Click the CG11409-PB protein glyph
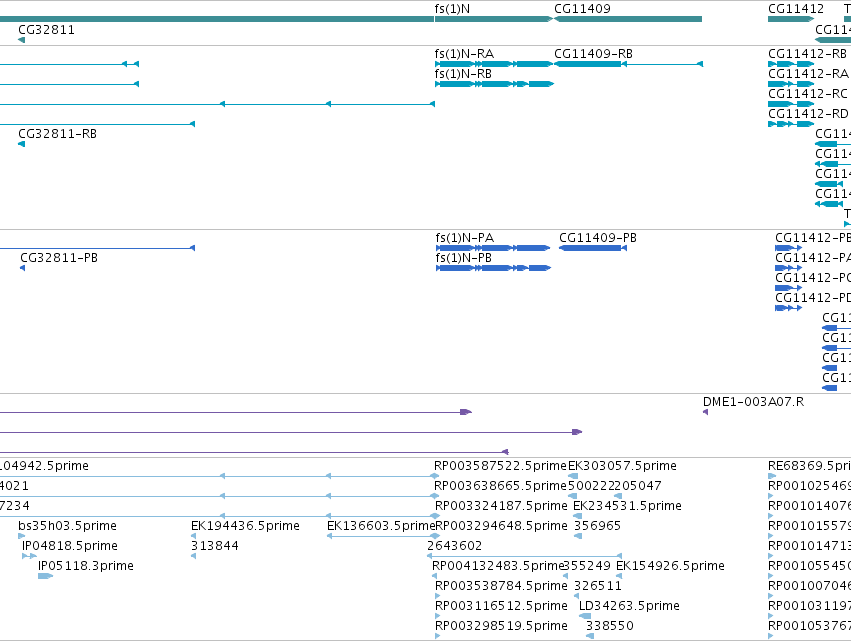851x641 pixels. [x=593, y=248]
